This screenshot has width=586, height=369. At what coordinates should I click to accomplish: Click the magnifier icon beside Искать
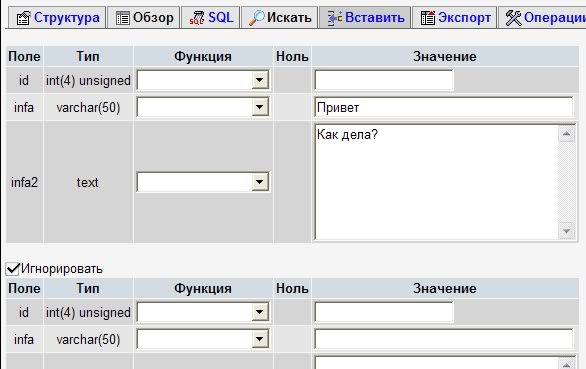[x=257, y=18]
